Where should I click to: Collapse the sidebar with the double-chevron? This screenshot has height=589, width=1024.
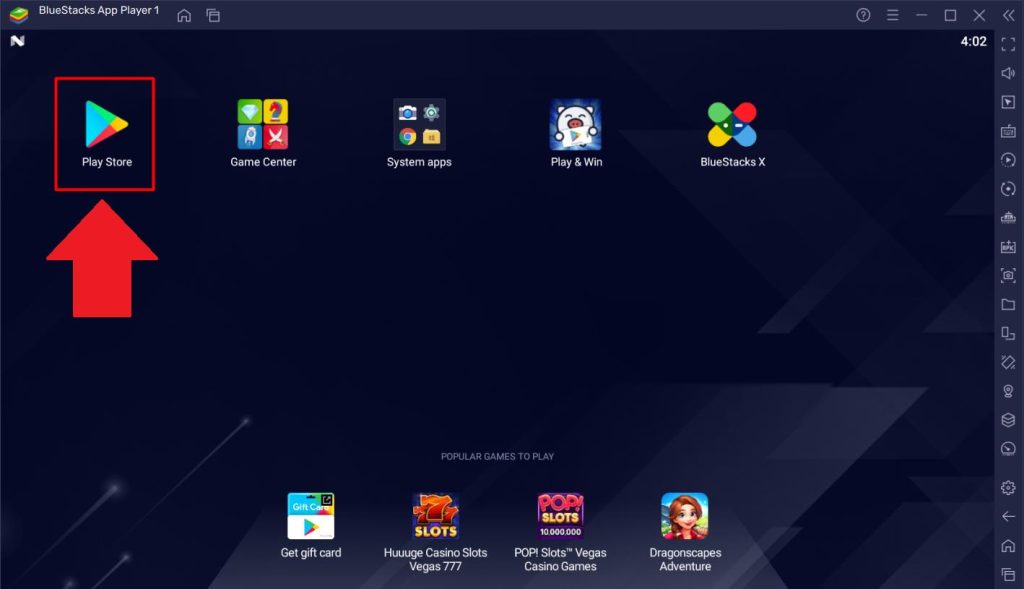coord(1008,15)
